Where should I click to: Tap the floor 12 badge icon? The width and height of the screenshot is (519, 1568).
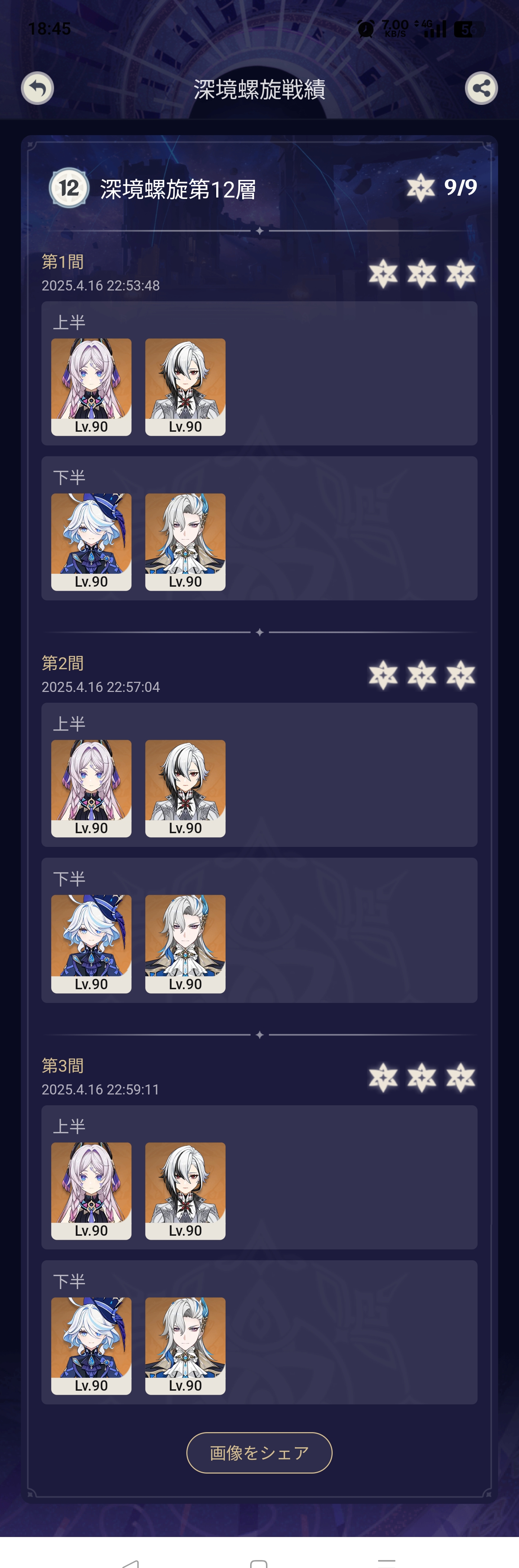69,188
